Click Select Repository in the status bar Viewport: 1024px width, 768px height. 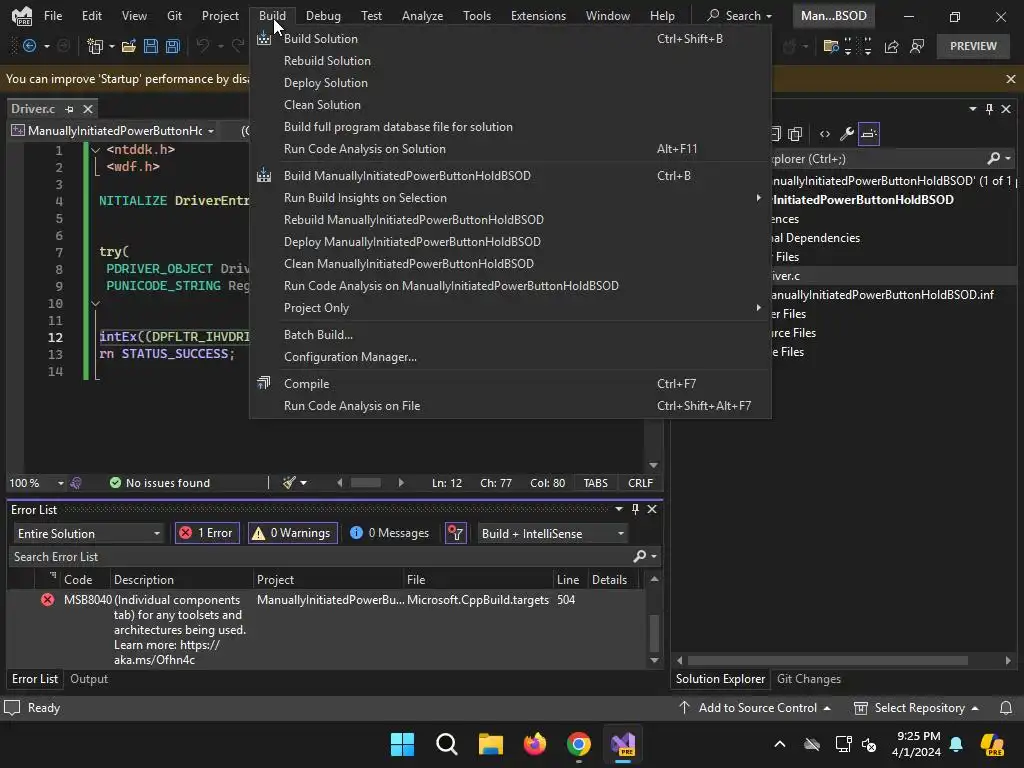[x=916, y=707]
